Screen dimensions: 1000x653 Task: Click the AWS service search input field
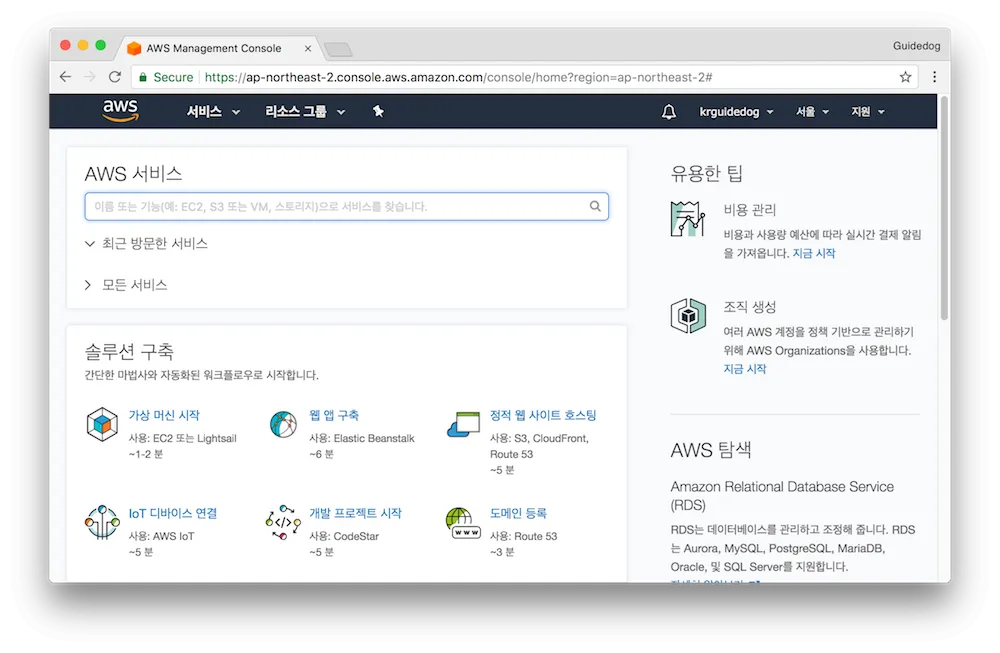346,207
